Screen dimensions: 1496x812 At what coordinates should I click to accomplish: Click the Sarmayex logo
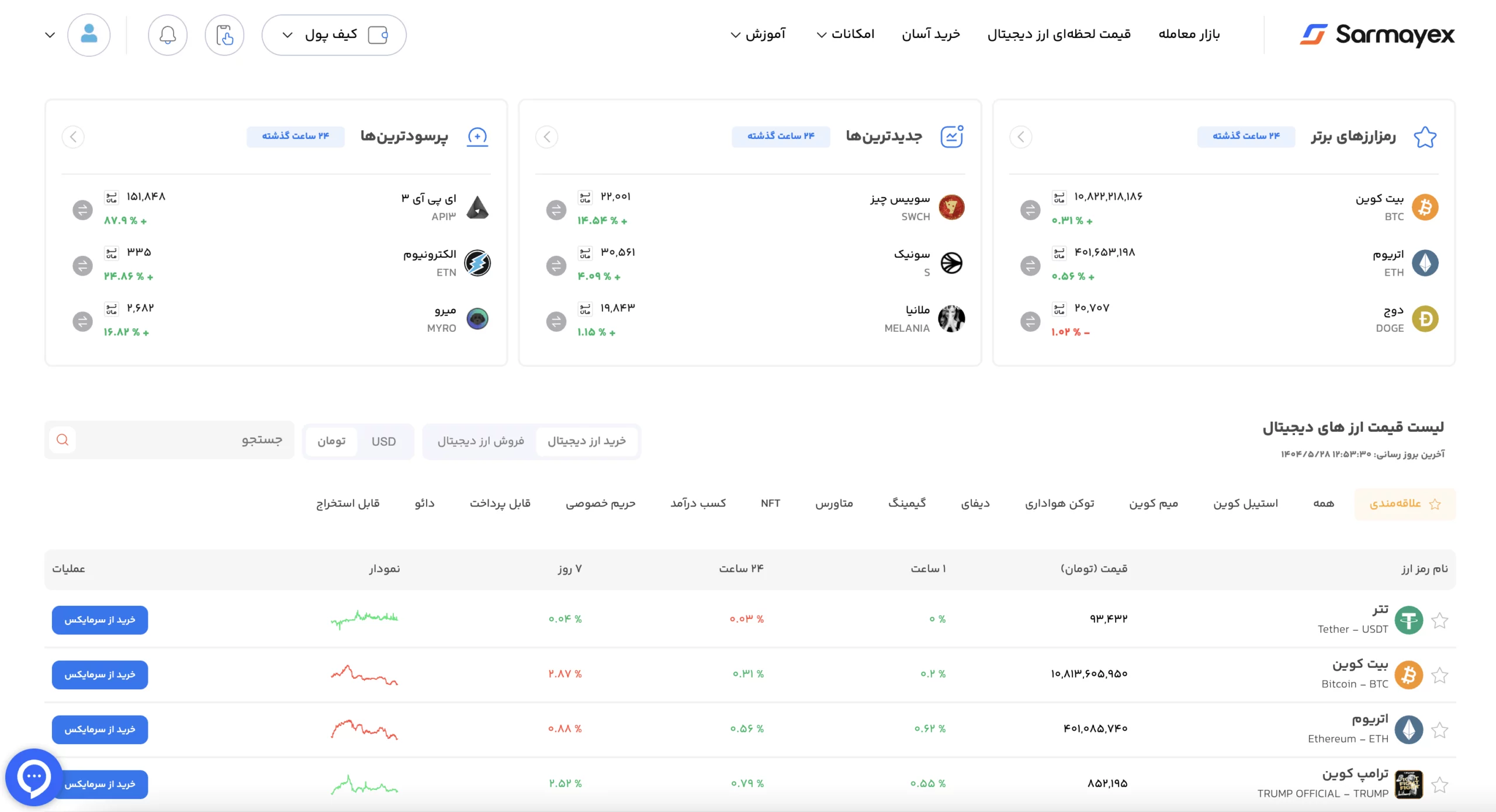pyautogui.click(x=1377, y=35)
